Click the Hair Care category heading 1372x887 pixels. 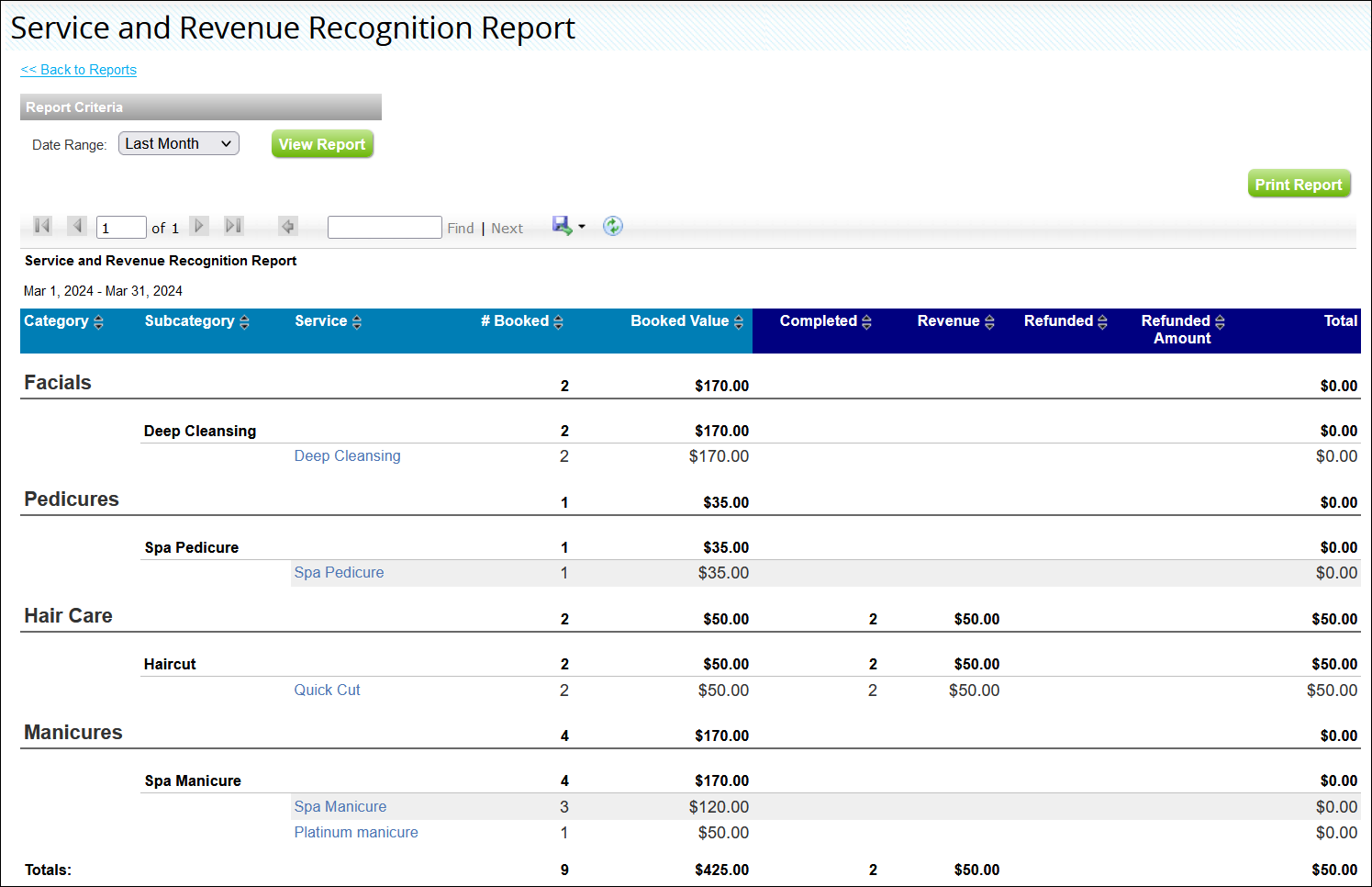point(68,616)
